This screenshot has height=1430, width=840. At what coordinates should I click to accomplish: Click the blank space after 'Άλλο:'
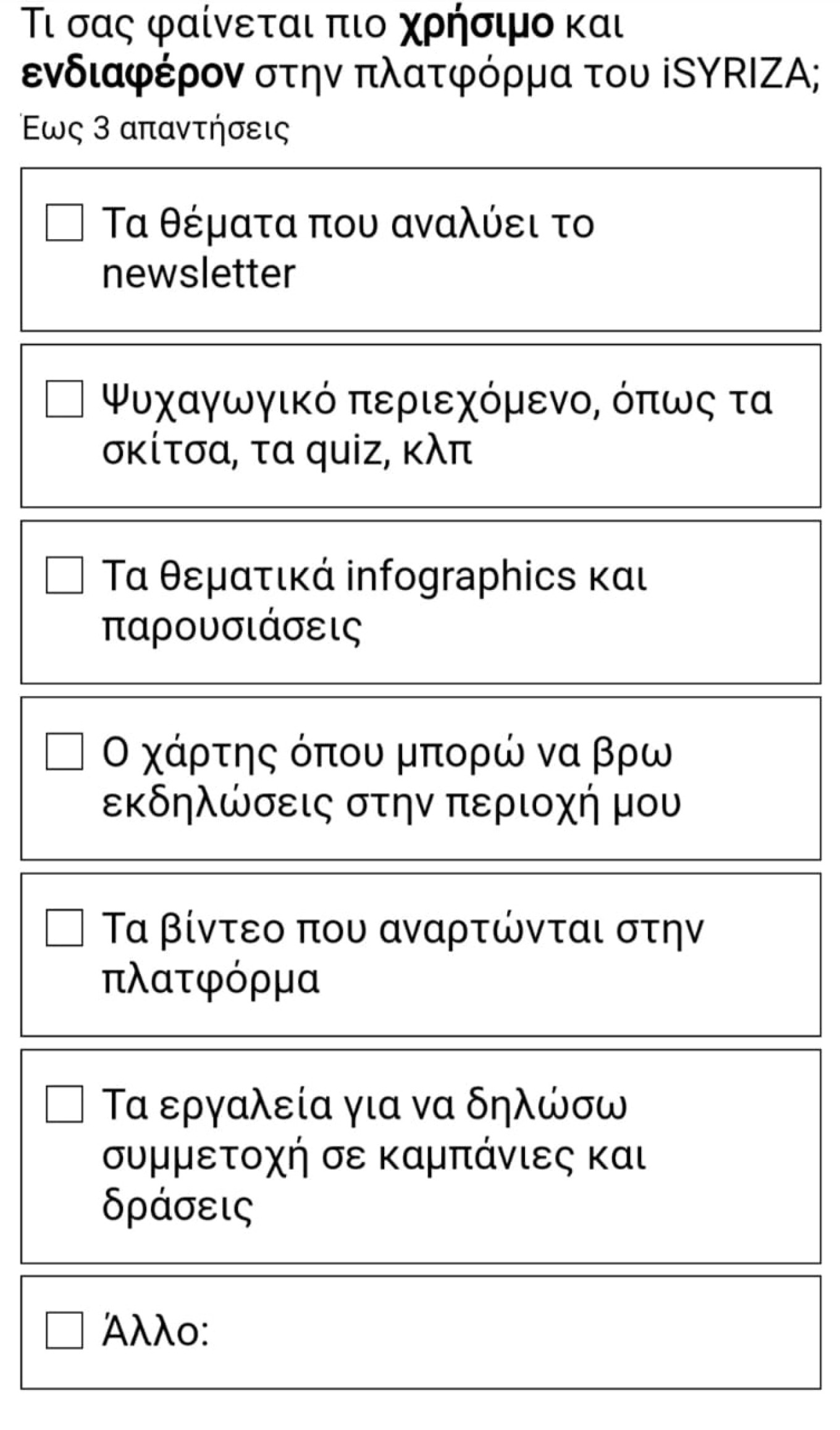click(x=494, y=1331)
